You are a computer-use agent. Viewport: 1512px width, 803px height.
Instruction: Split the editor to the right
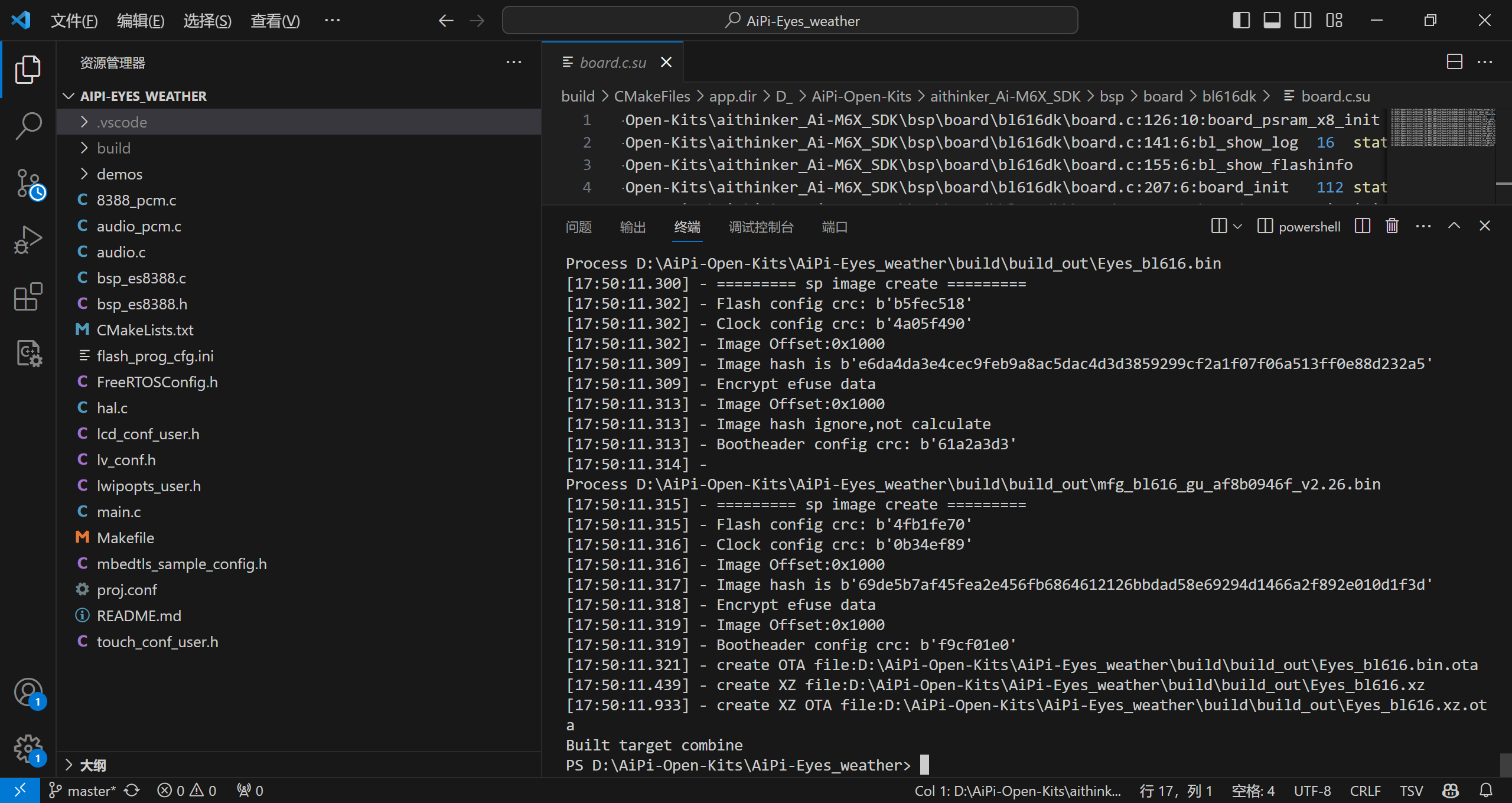click(x=1454, y=62)
